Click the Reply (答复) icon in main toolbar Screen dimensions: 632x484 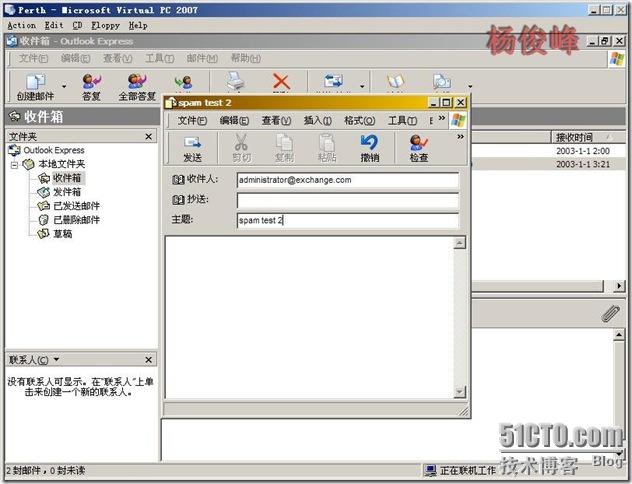[91, 87]
